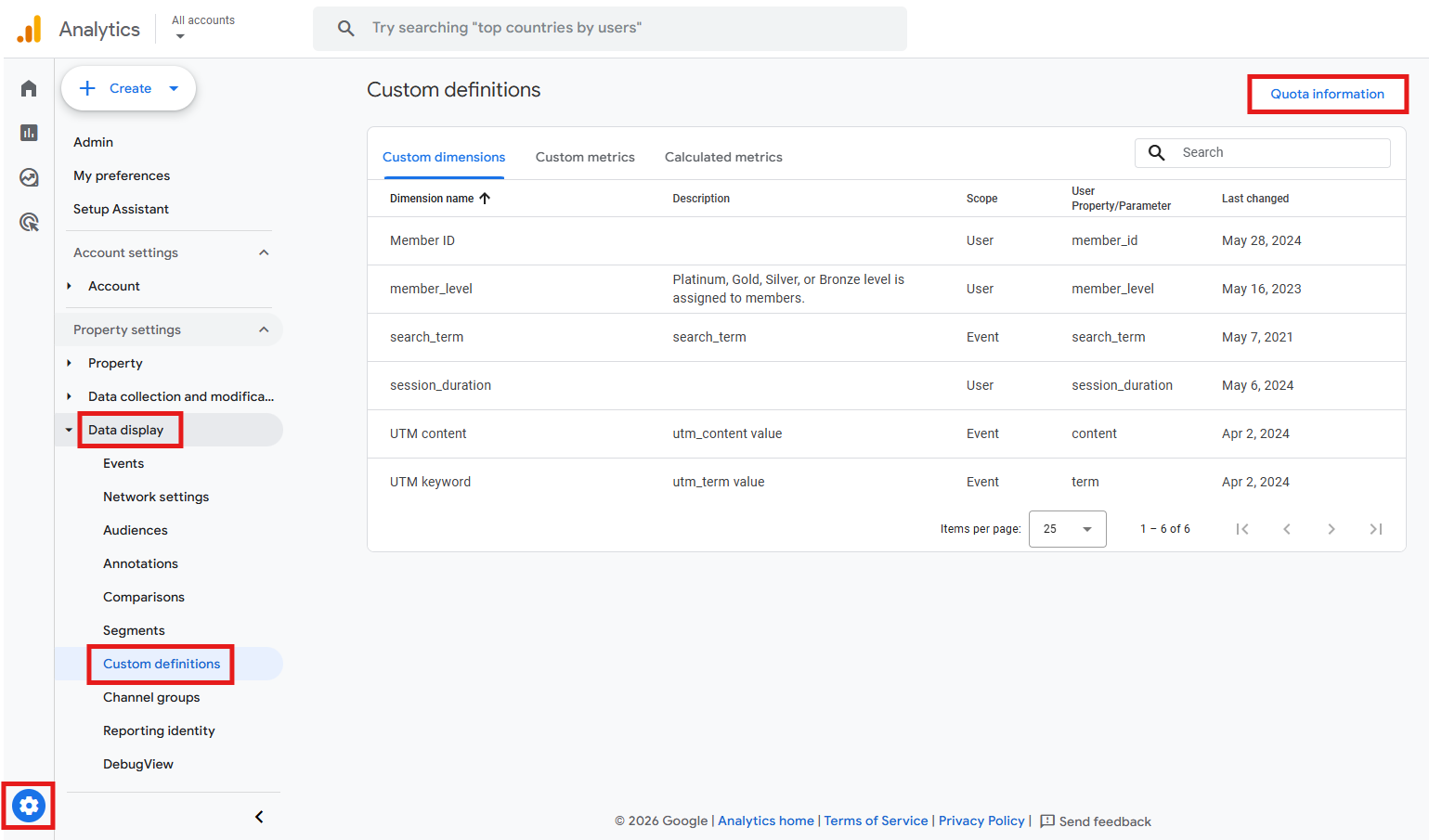Image resolution: width=1429 pixels, height=840 pixels.
Task: Open Setup Assistant
Action: coord(121,209)
